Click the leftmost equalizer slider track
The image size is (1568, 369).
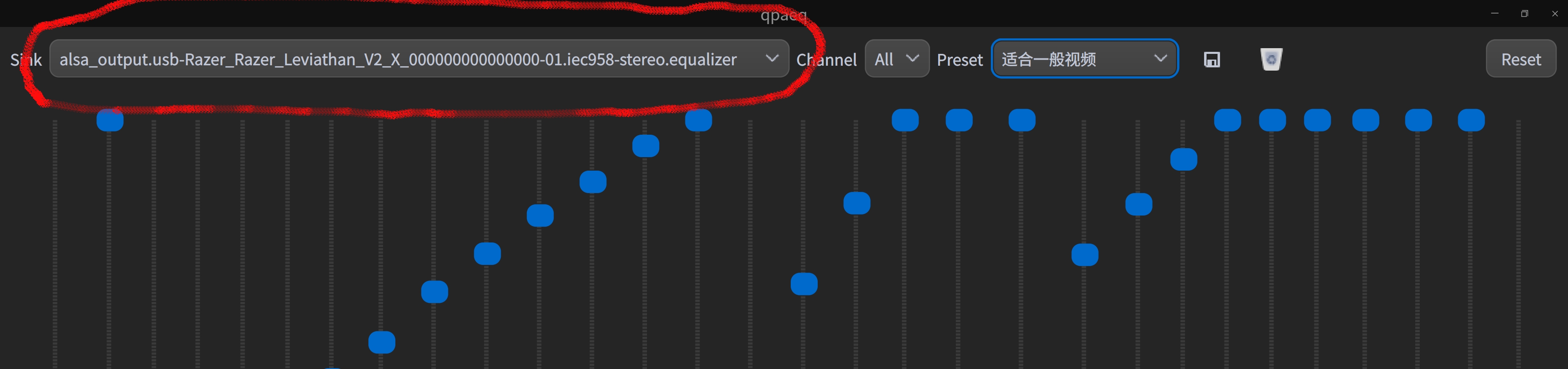click(x=55, y=243)
